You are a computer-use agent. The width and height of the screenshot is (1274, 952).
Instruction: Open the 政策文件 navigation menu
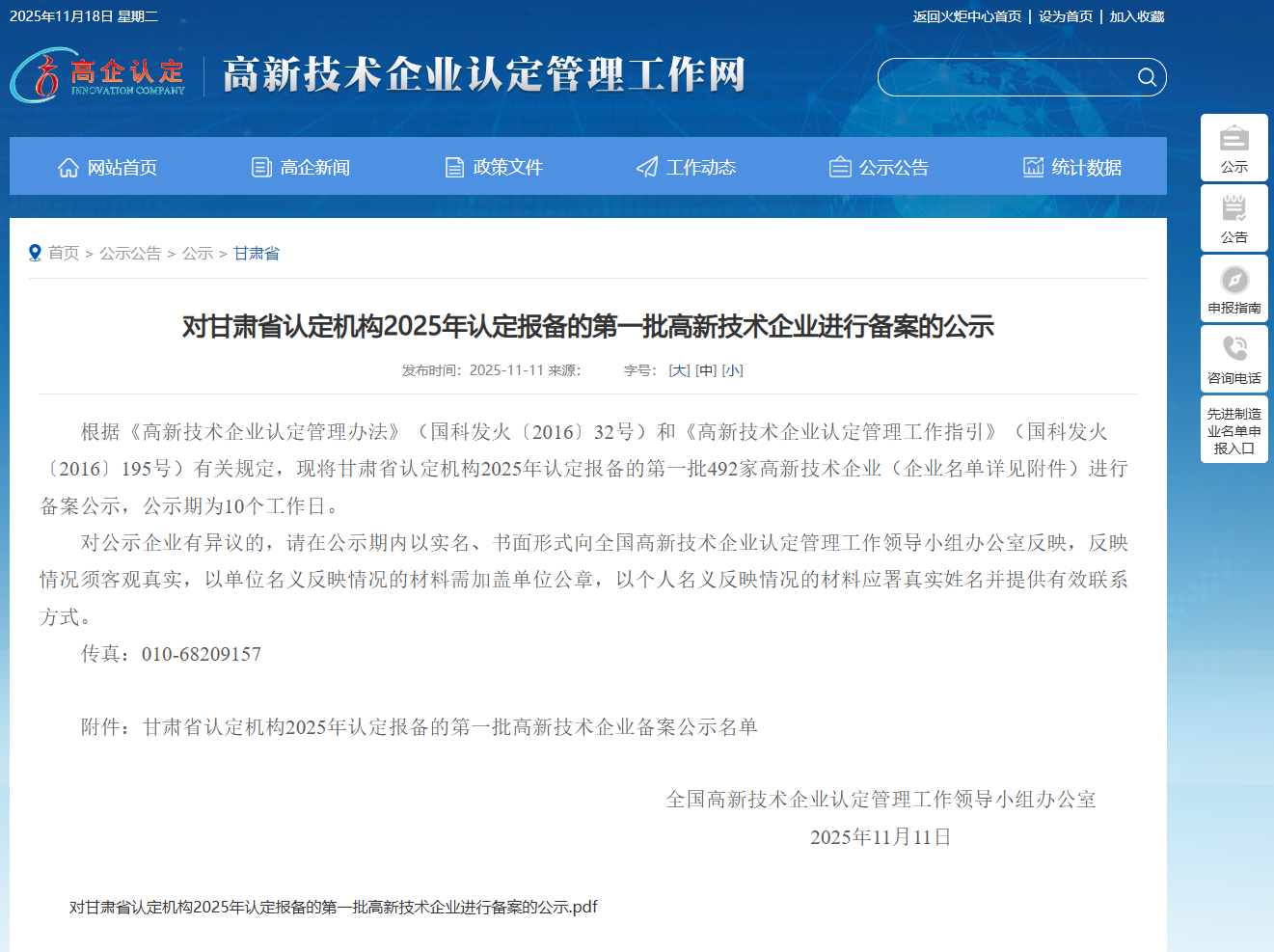[493, 168]
